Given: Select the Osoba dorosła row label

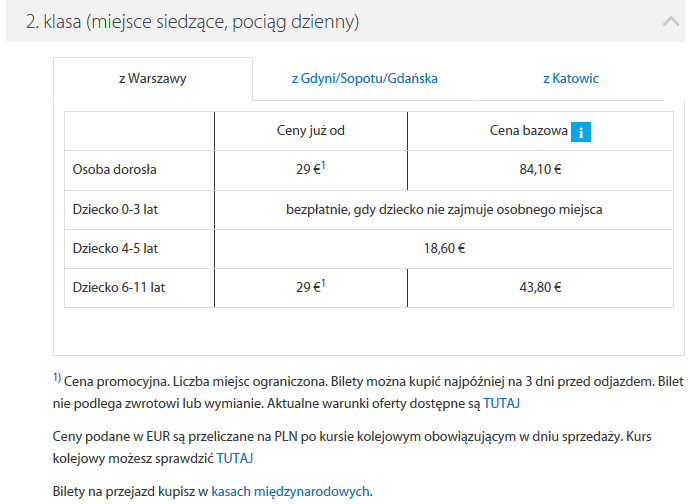Looking at the screenshot, I should (x=114, y=169).
